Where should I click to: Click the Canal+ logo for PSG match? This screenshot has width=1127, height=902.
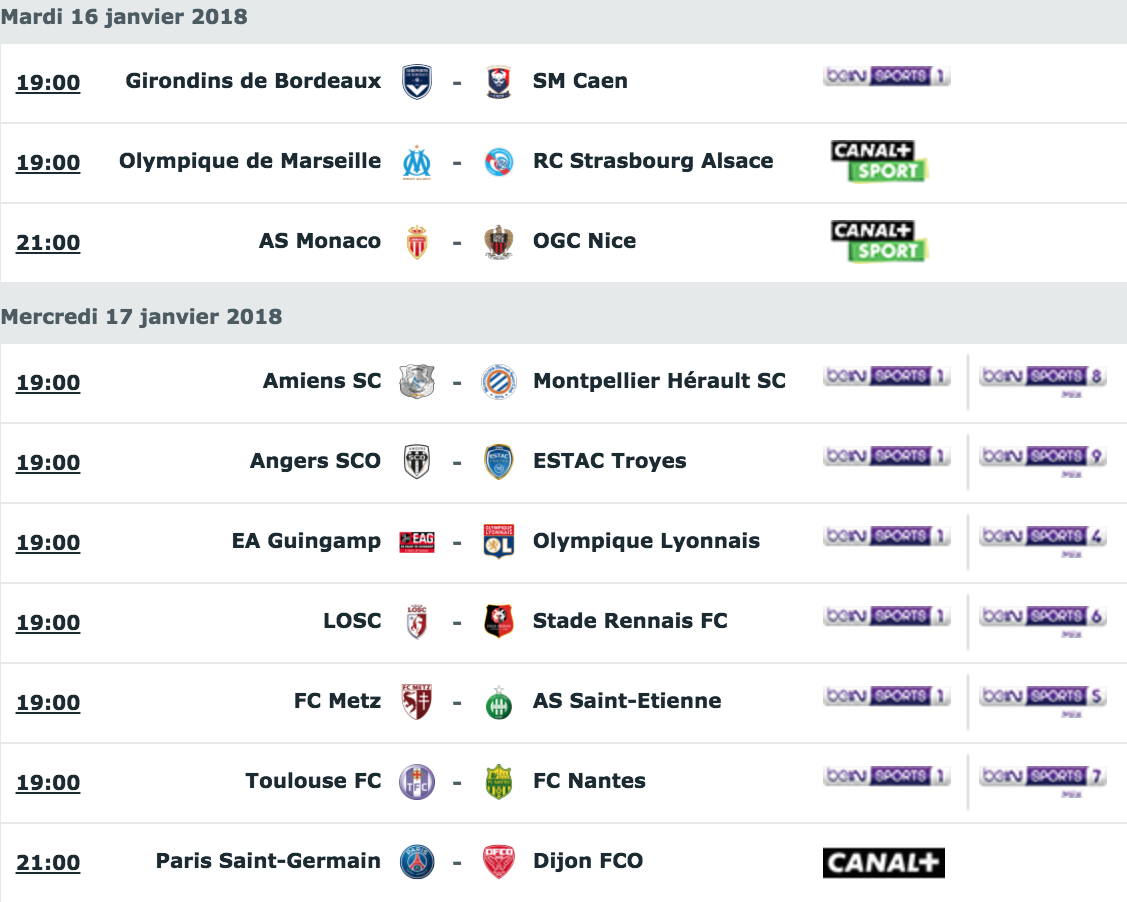click(x=883, y=862)
